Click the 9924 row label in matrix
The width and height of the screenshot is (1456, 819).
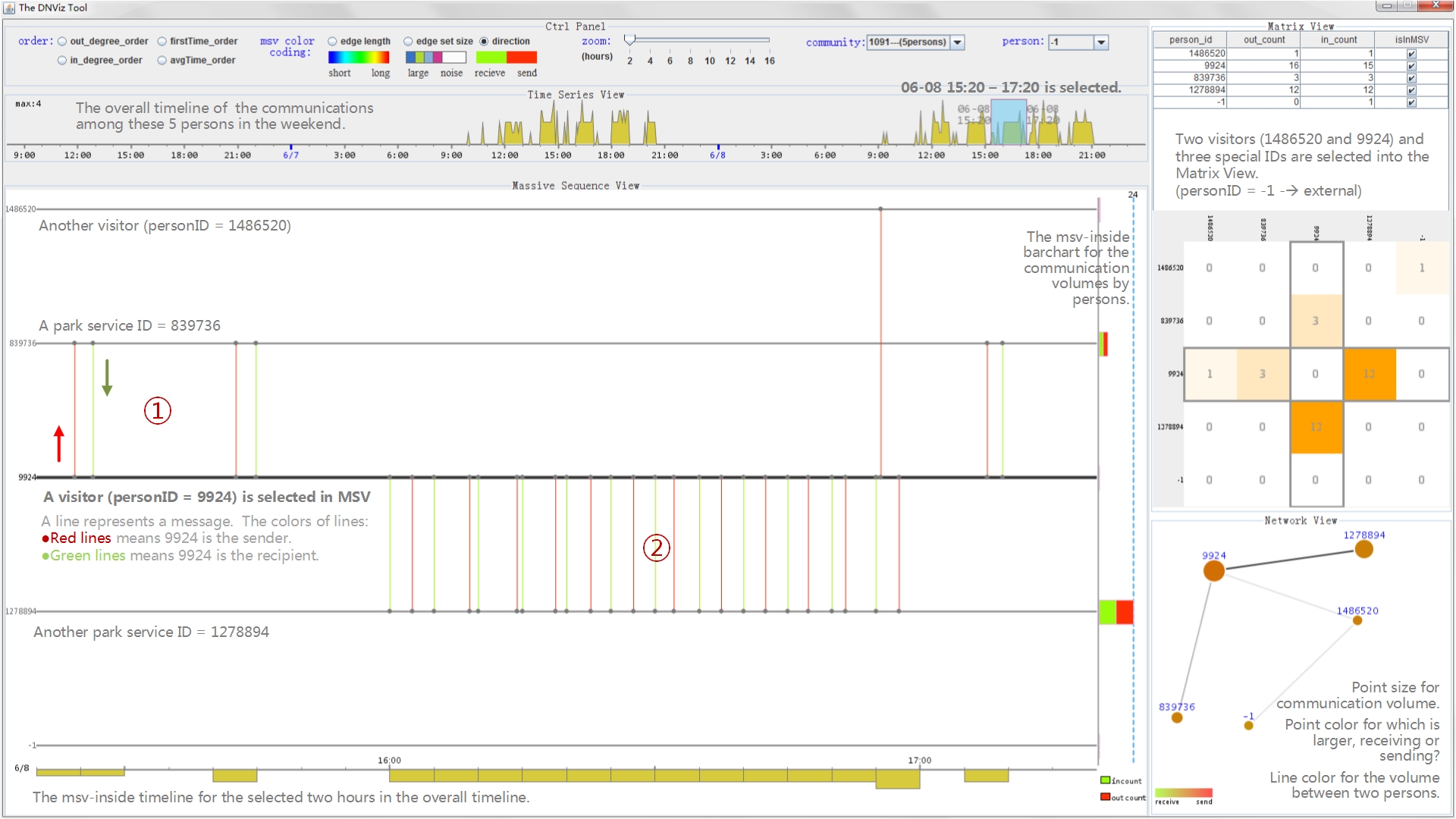[1175, 374]
